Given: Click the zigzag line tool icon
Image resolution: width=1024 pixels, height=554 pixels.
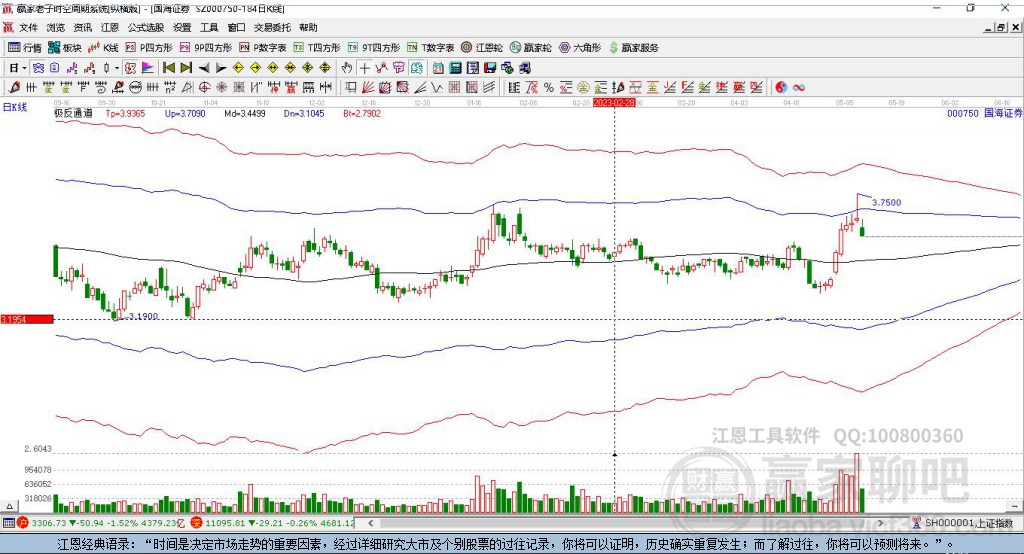Looking at the screenshot, I should coord(436,88).
